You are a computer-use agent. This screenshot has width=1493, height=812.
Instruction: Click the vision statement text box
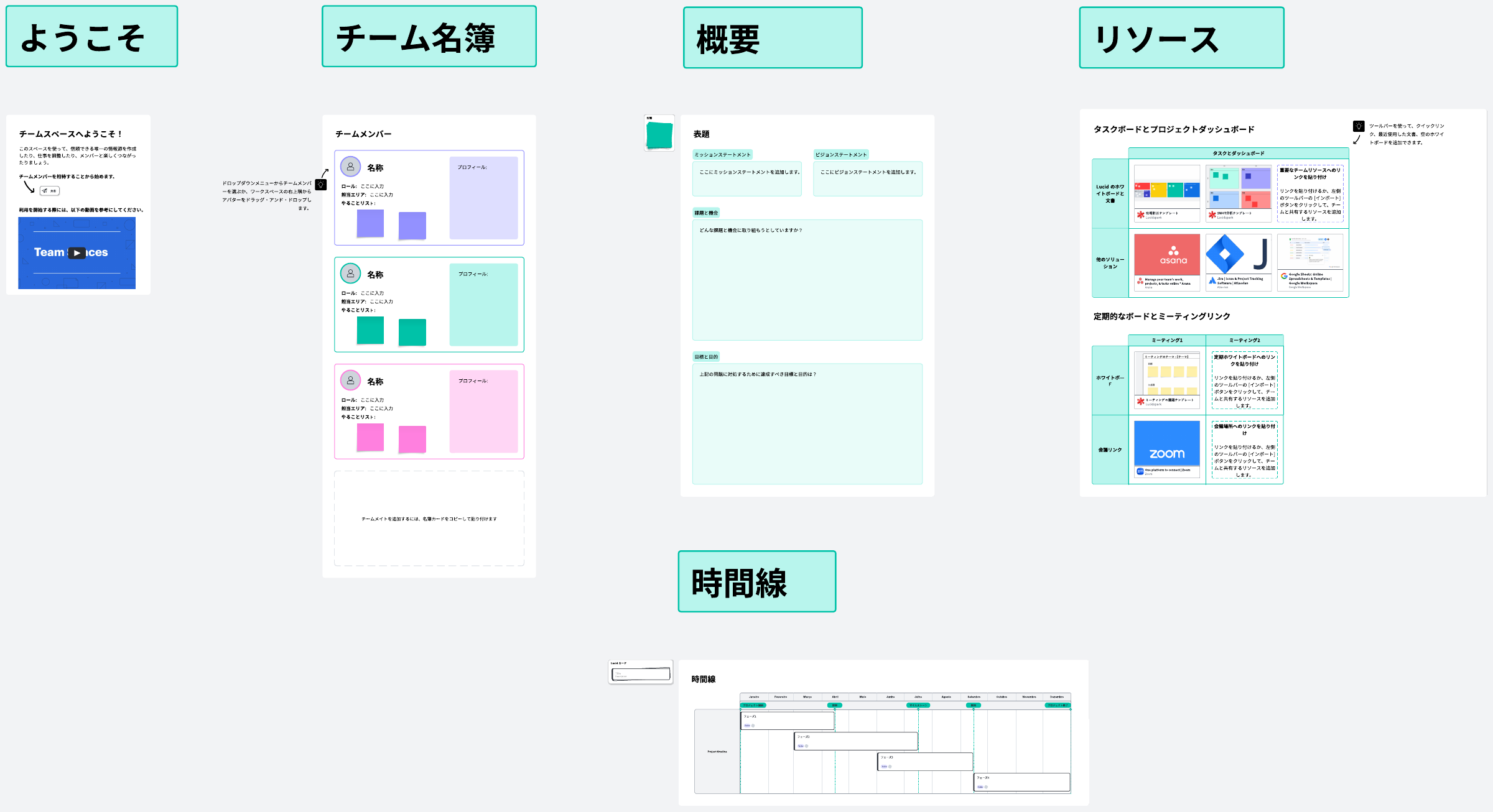[868, 179]
